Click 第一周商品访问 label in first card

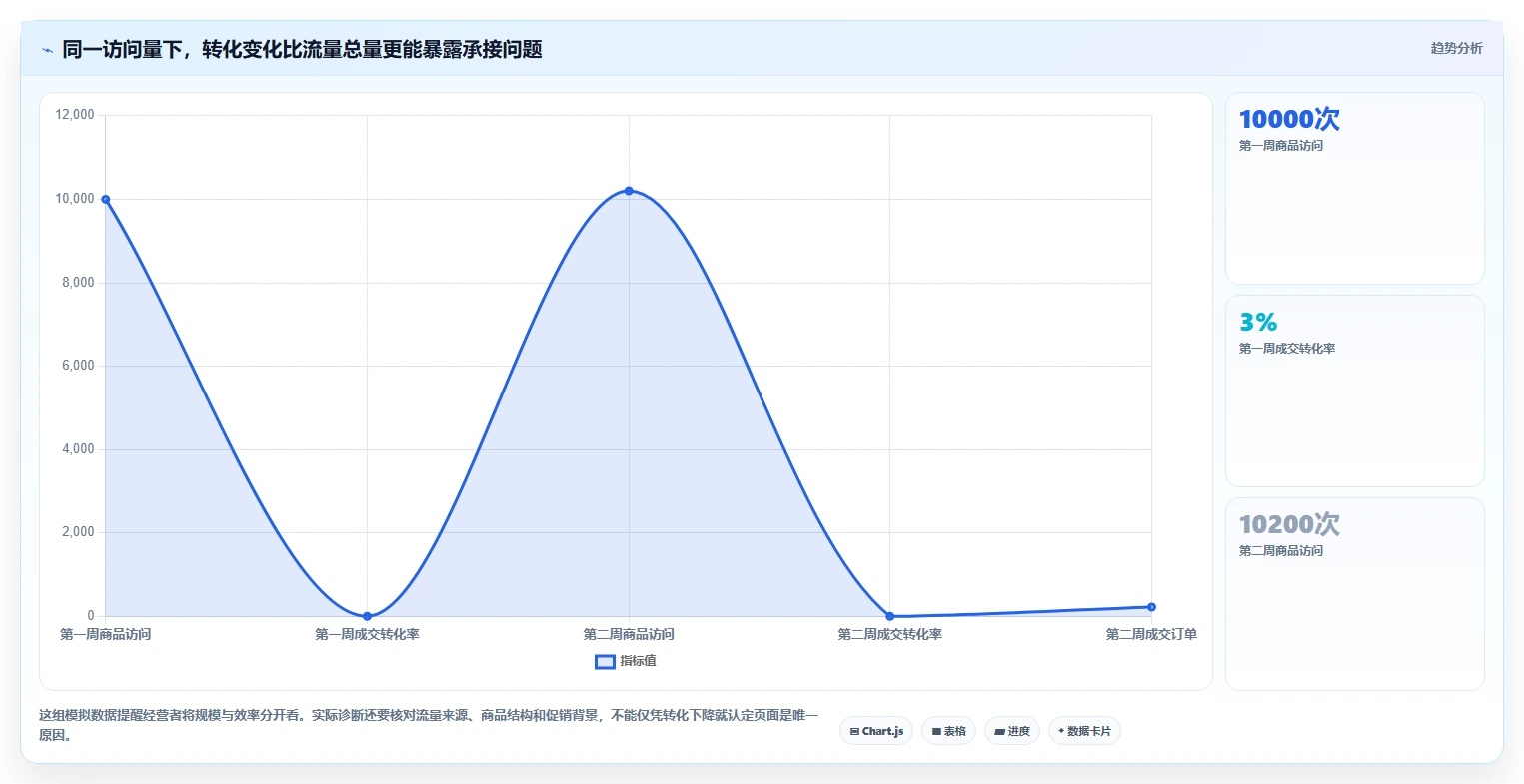click(1281, 146)
